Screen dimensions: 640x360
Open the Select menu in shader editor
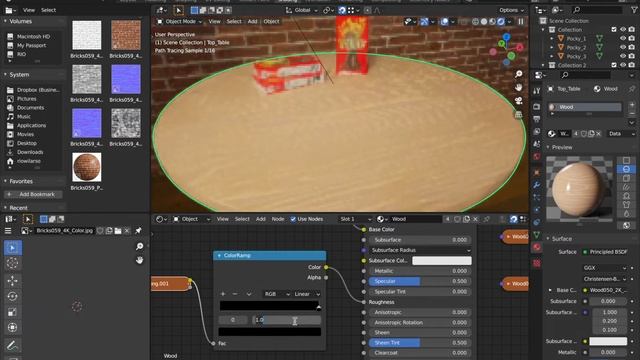coord(242,219)
